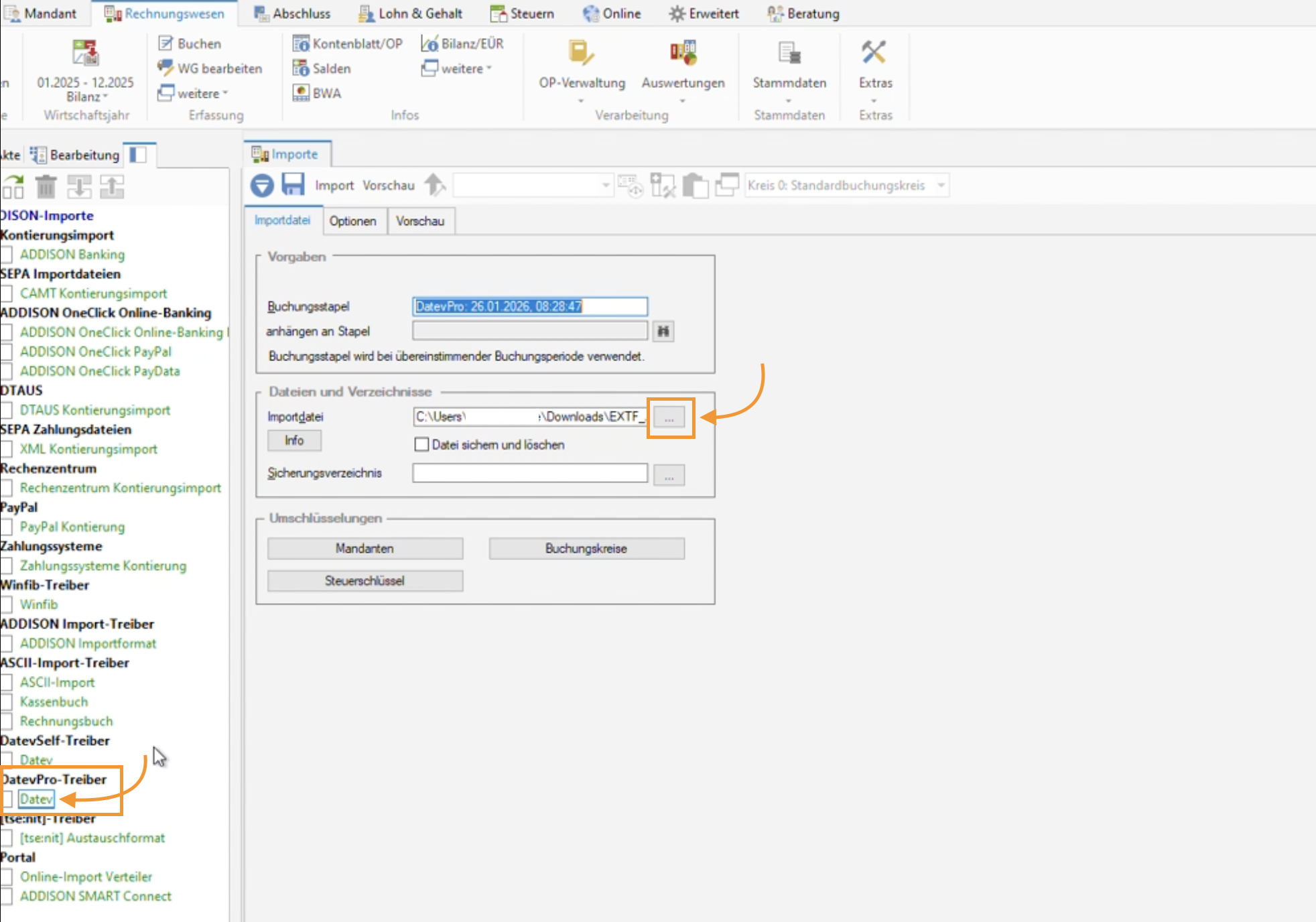
Task: Click the binoculars search icon beside Stapel
Action: pos(663,331)
